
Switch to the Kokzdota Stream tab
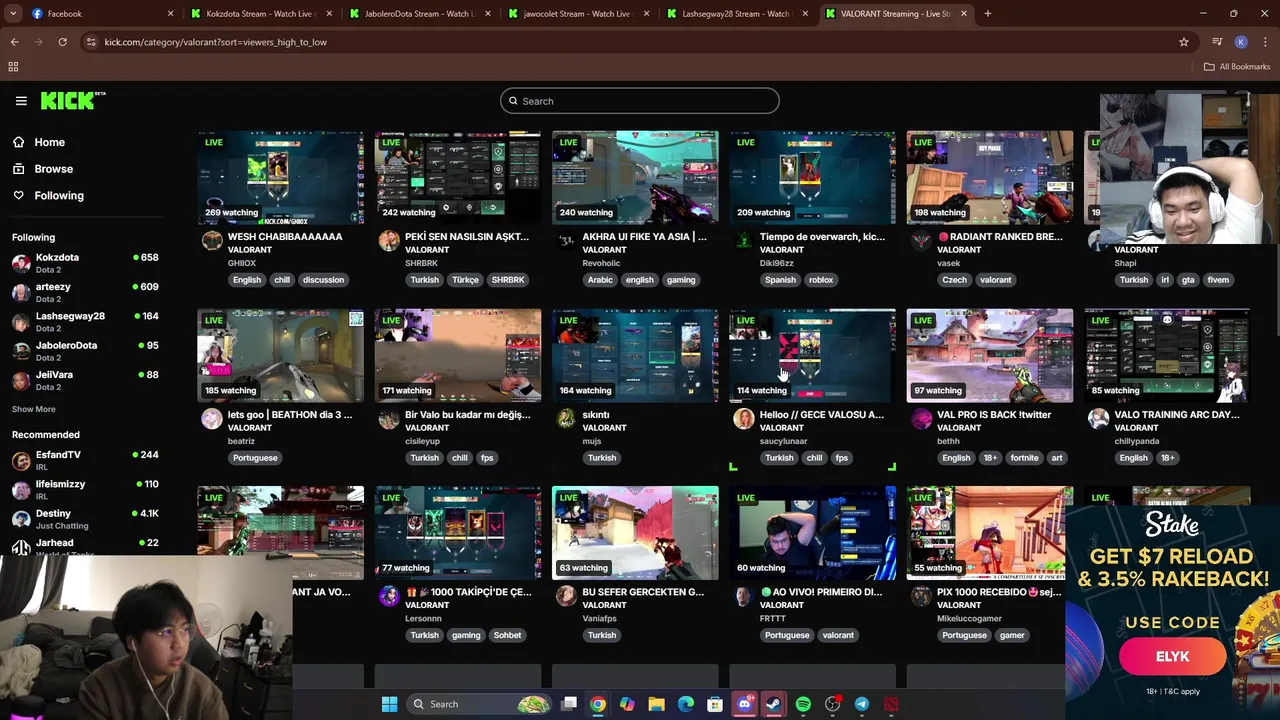[x=262, y=14]
